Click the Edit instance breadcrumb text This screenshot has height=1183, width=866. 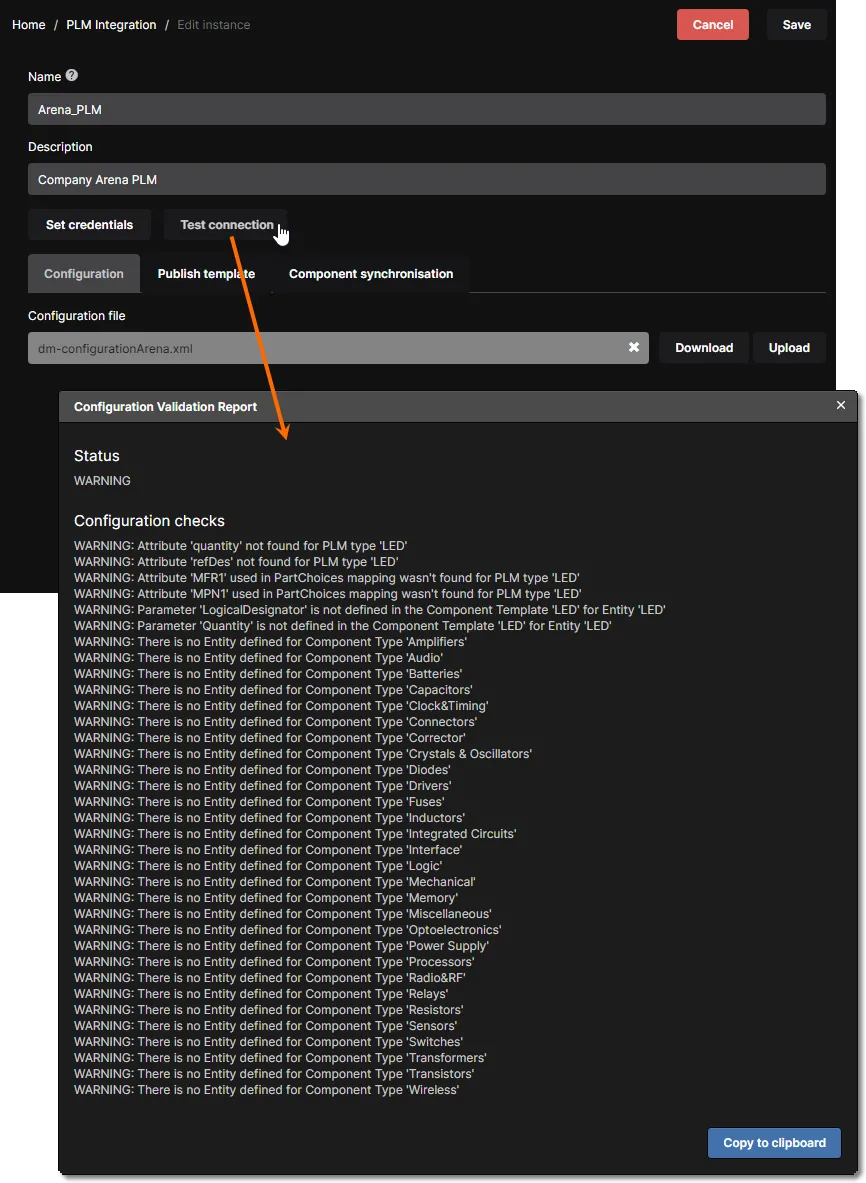pyautogui.click(x=213, y=25)
